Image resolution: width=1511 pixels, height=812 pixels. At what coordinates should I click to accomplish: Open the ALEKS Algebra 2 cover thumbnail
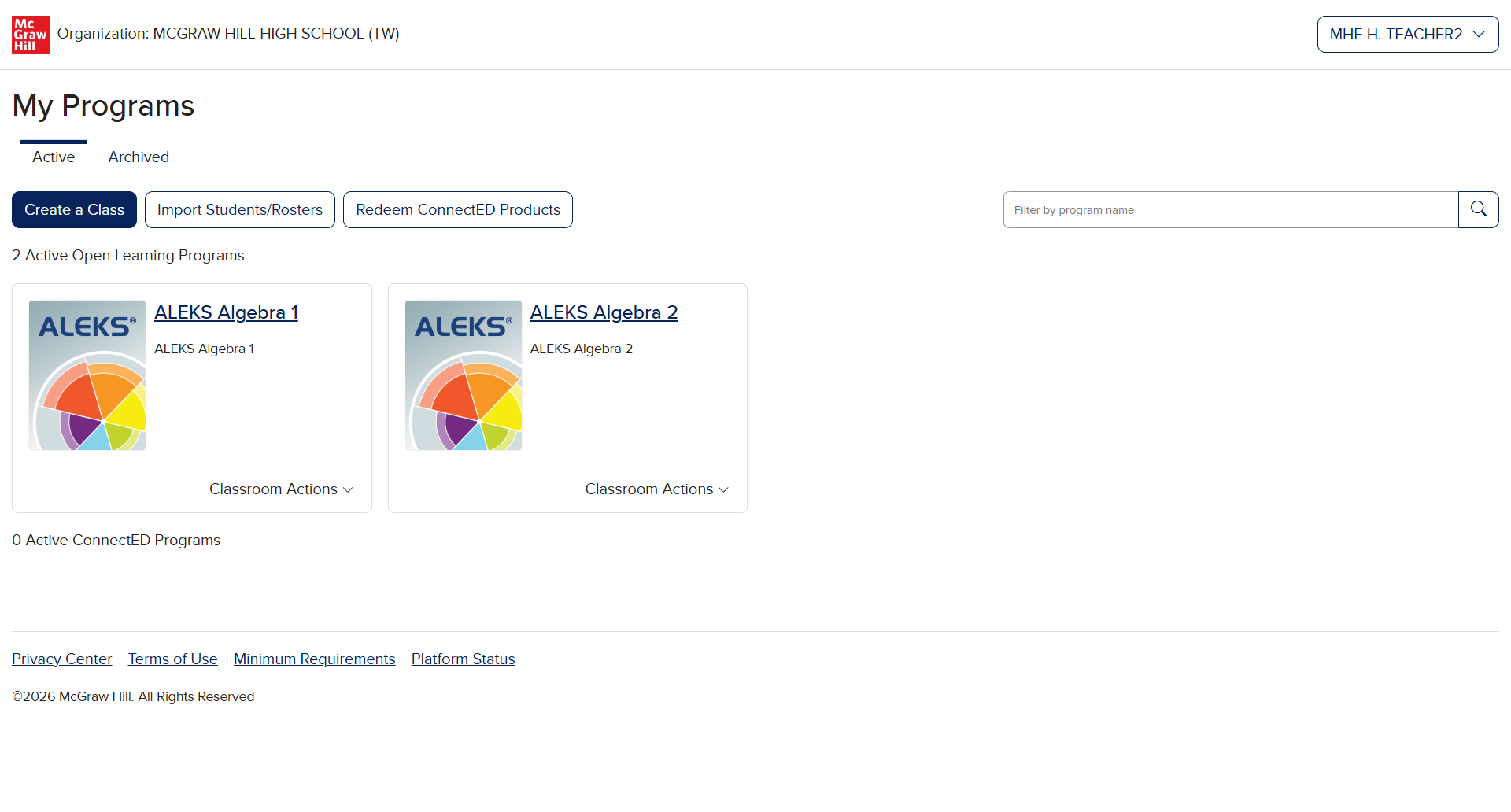click(464, 375)
